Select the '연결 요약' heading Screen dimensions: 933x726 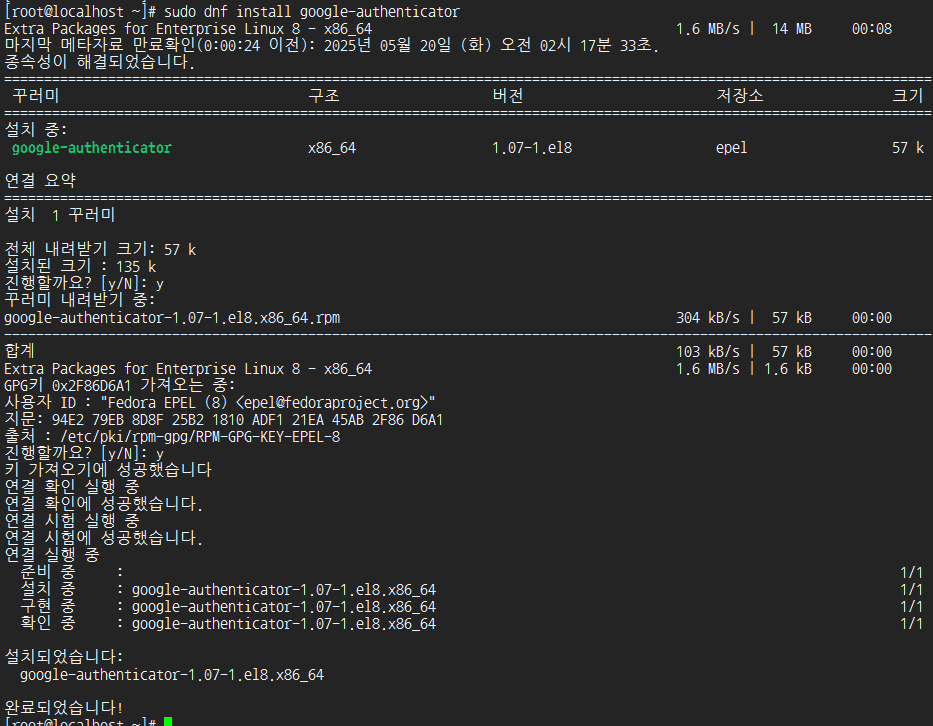[x=40, y=181]
